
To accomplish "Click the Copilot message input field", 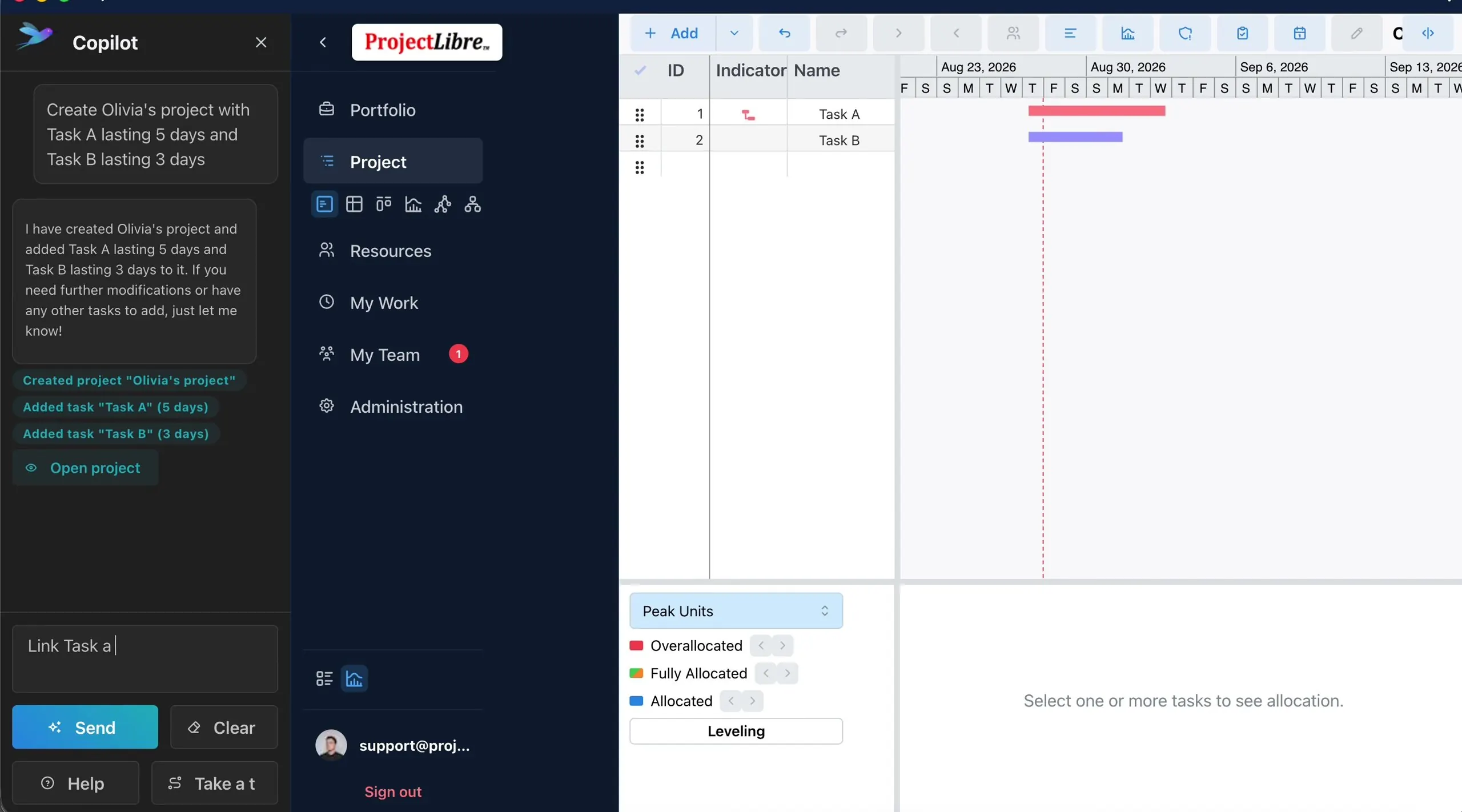I will tap(145, 658).
